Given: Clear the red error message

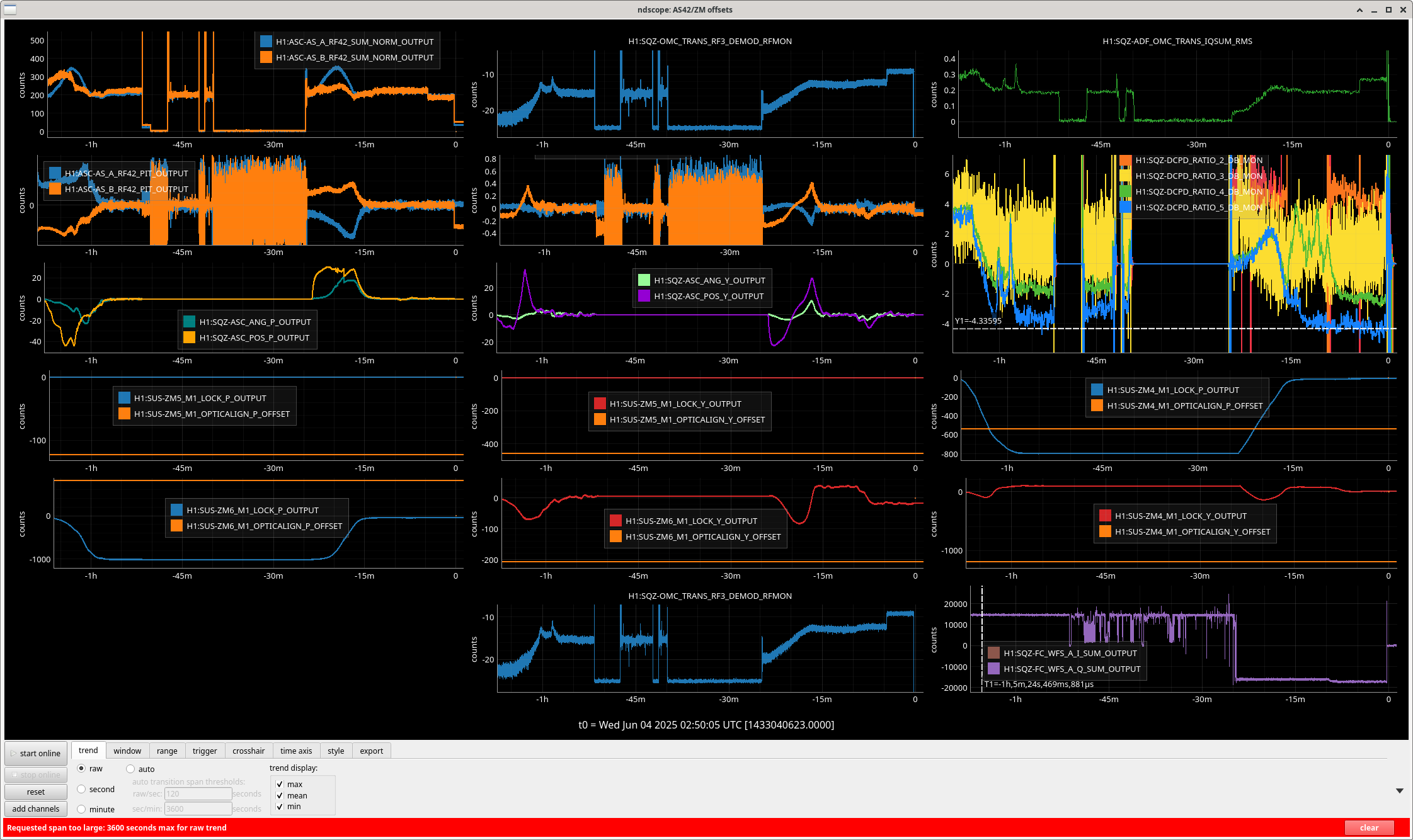Looking at the screenshot, I should [x=1369, y=827].
